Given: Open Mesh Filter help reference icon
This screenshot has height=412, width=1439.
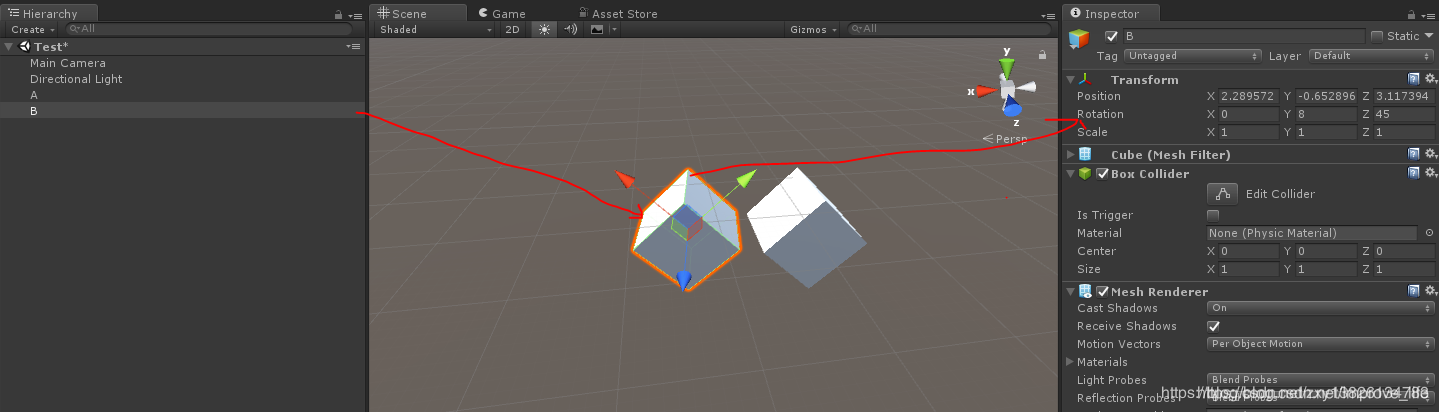Looking at the screenshot, I should click(1414, 154).
